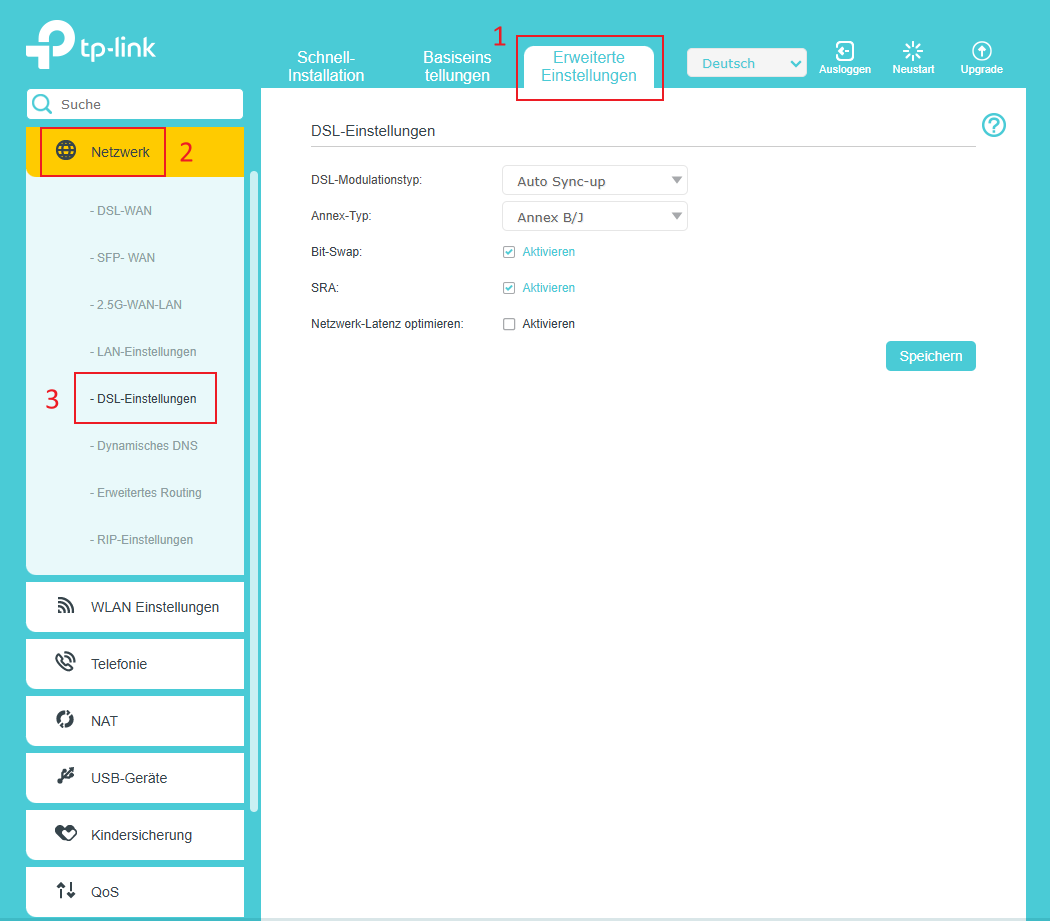The width and height of the screenshot is (1050, 921).
Task: Open the DSL-Modulationstyp dropdown
Action: (x=594, y=181)
